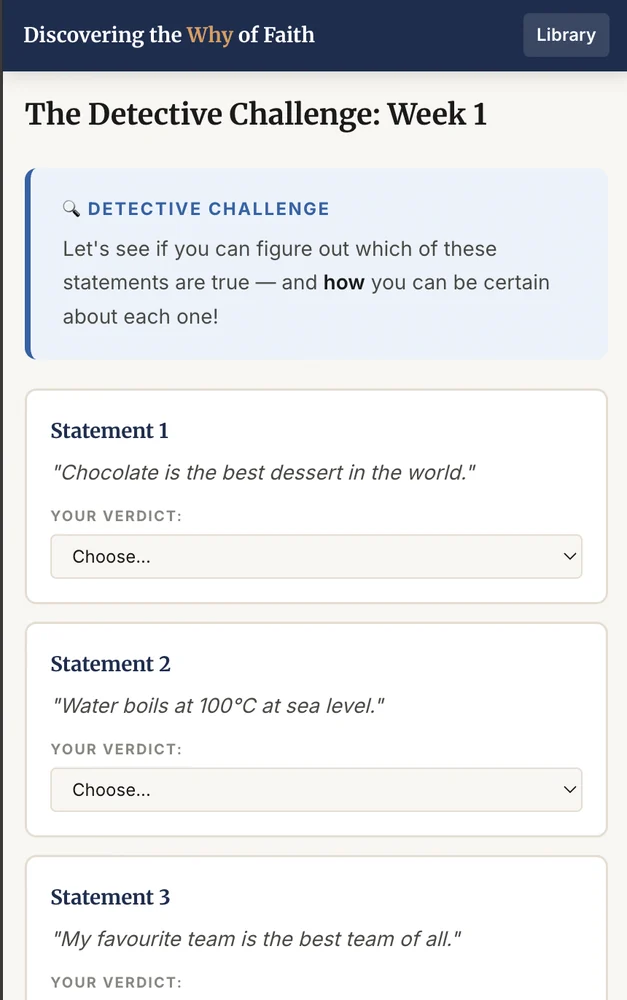Click the chocolate dessert quote text
The image size is (627, 1000).
(x=264, y=473)
